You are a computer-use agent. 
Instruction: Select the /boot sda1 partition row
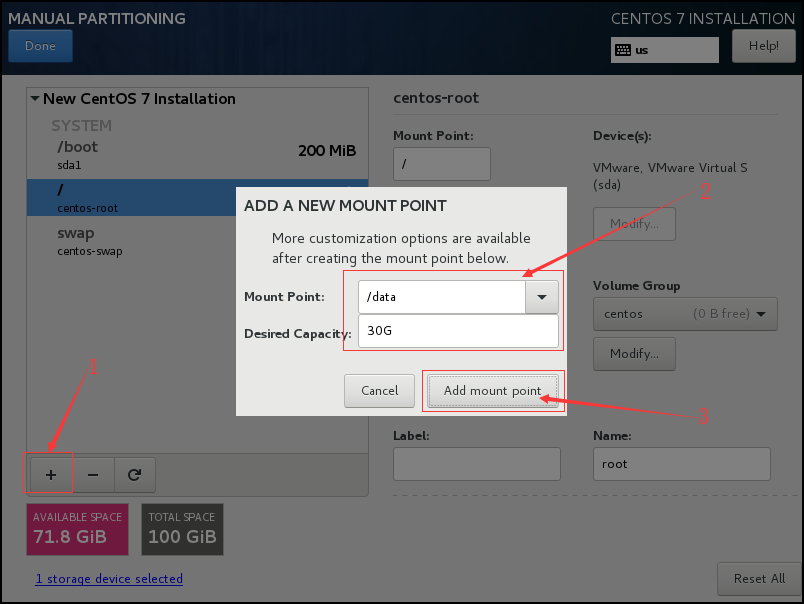[197, 155]
